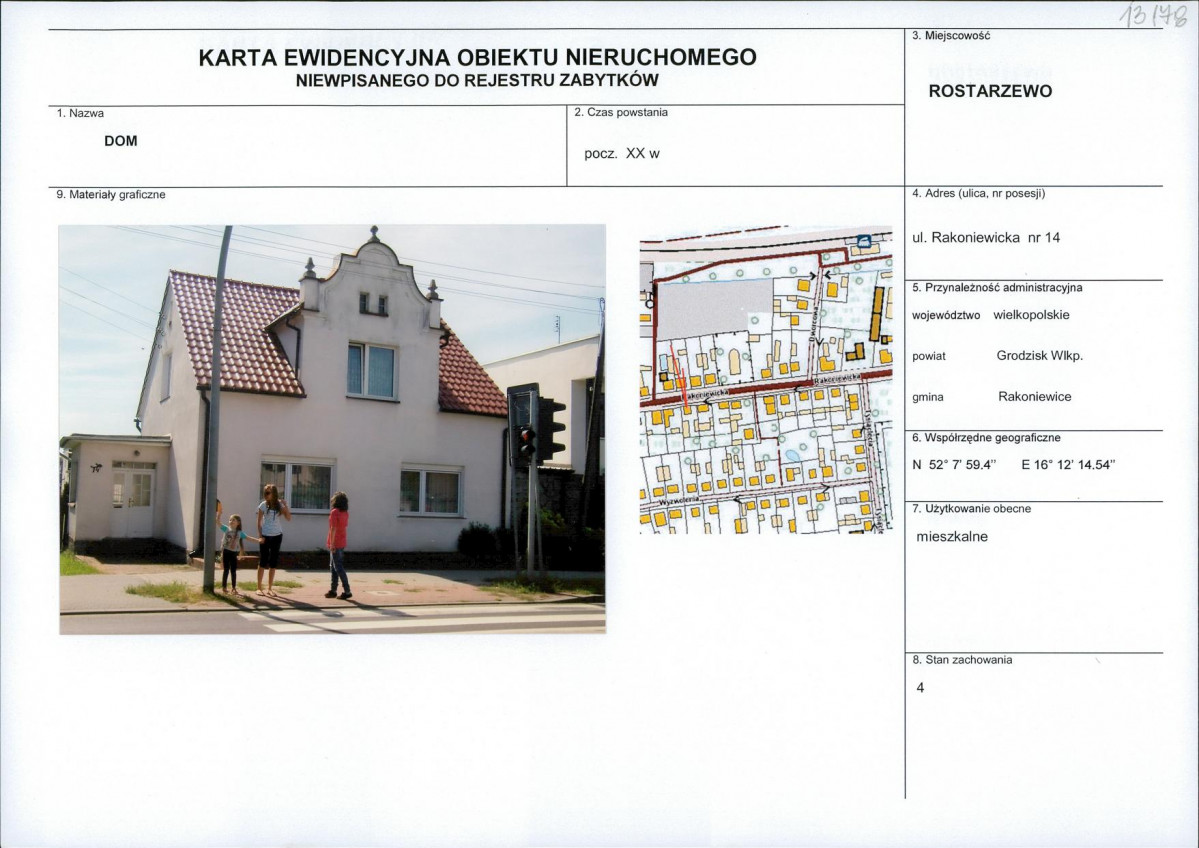Click the label 'gmina'

[x=928, y=398]
